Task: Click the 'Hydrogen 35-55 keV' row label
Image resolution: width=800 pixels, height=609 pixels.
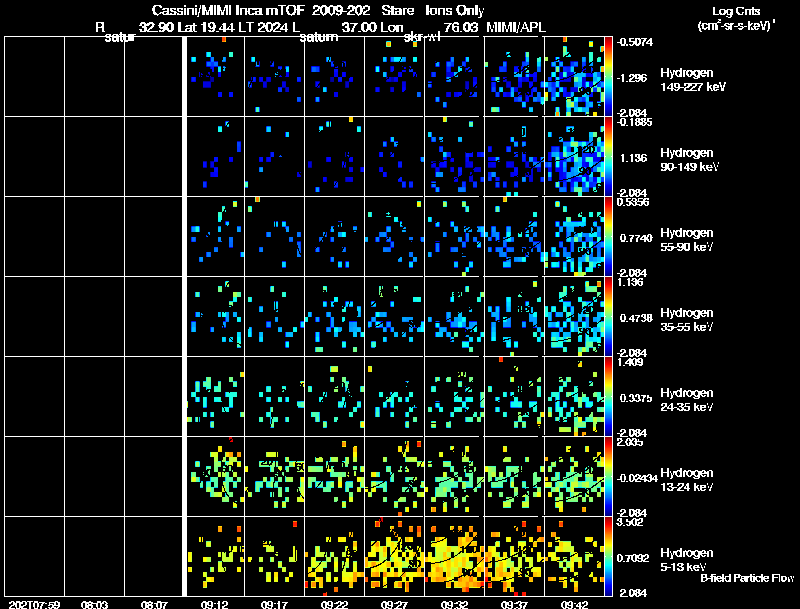Action: point(687,320)
